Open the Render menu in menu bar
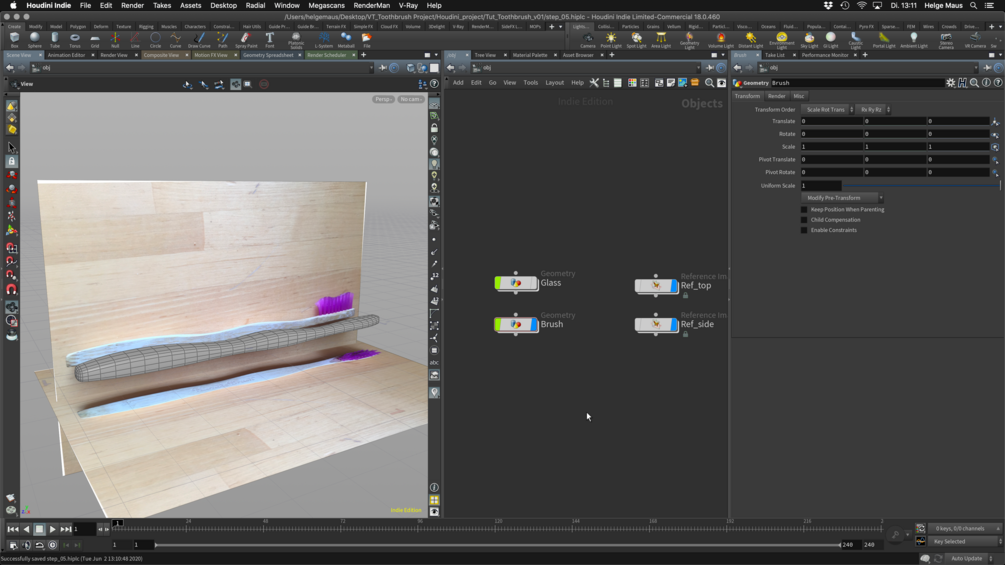 click(132, 5)
